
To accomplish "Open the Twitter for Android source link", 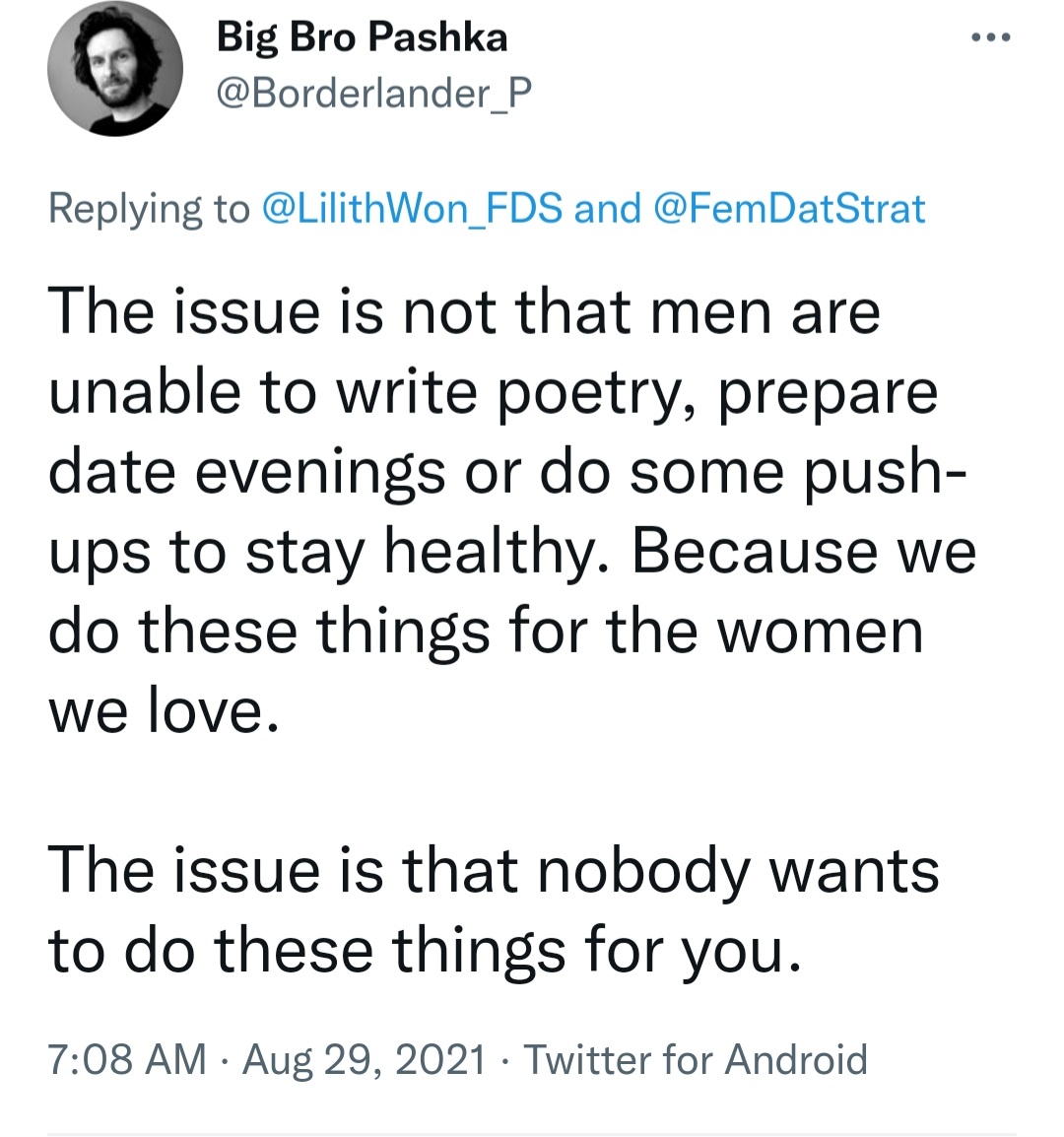I will [696, 1059].
